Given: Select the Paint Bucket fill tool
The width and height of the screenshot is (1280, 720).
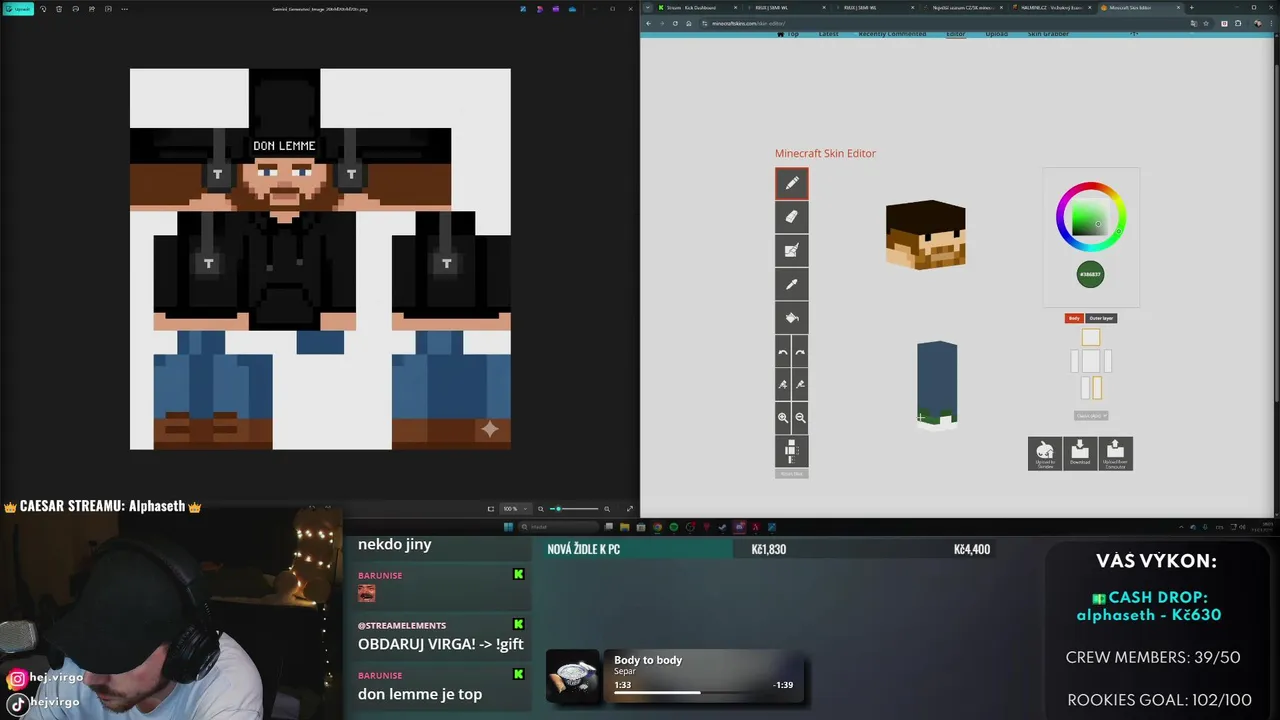Looking at the screenshot, I should [x=791, y=318].
